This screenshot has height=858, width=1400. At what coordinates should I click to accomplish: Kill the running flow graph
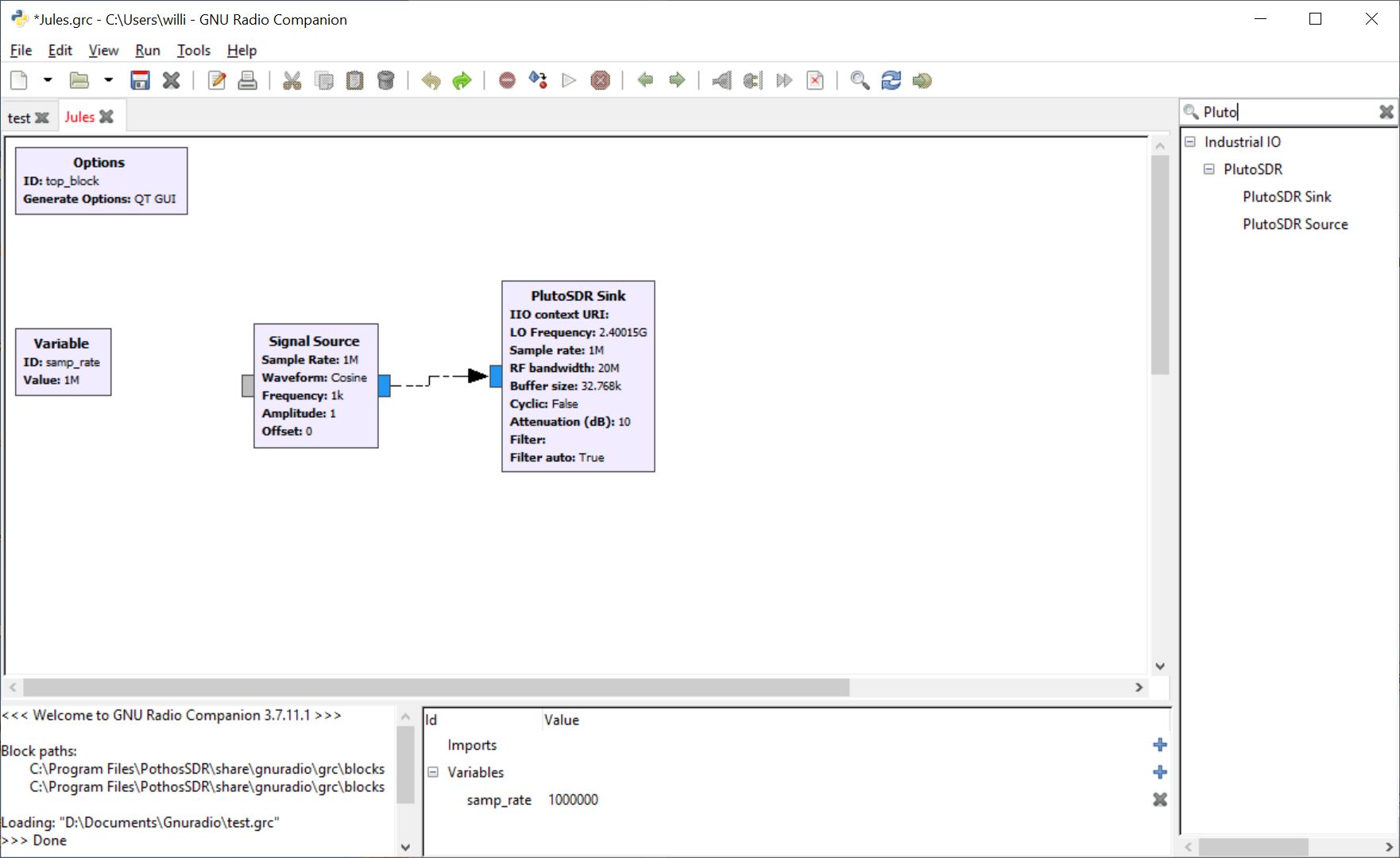(601, 80)
